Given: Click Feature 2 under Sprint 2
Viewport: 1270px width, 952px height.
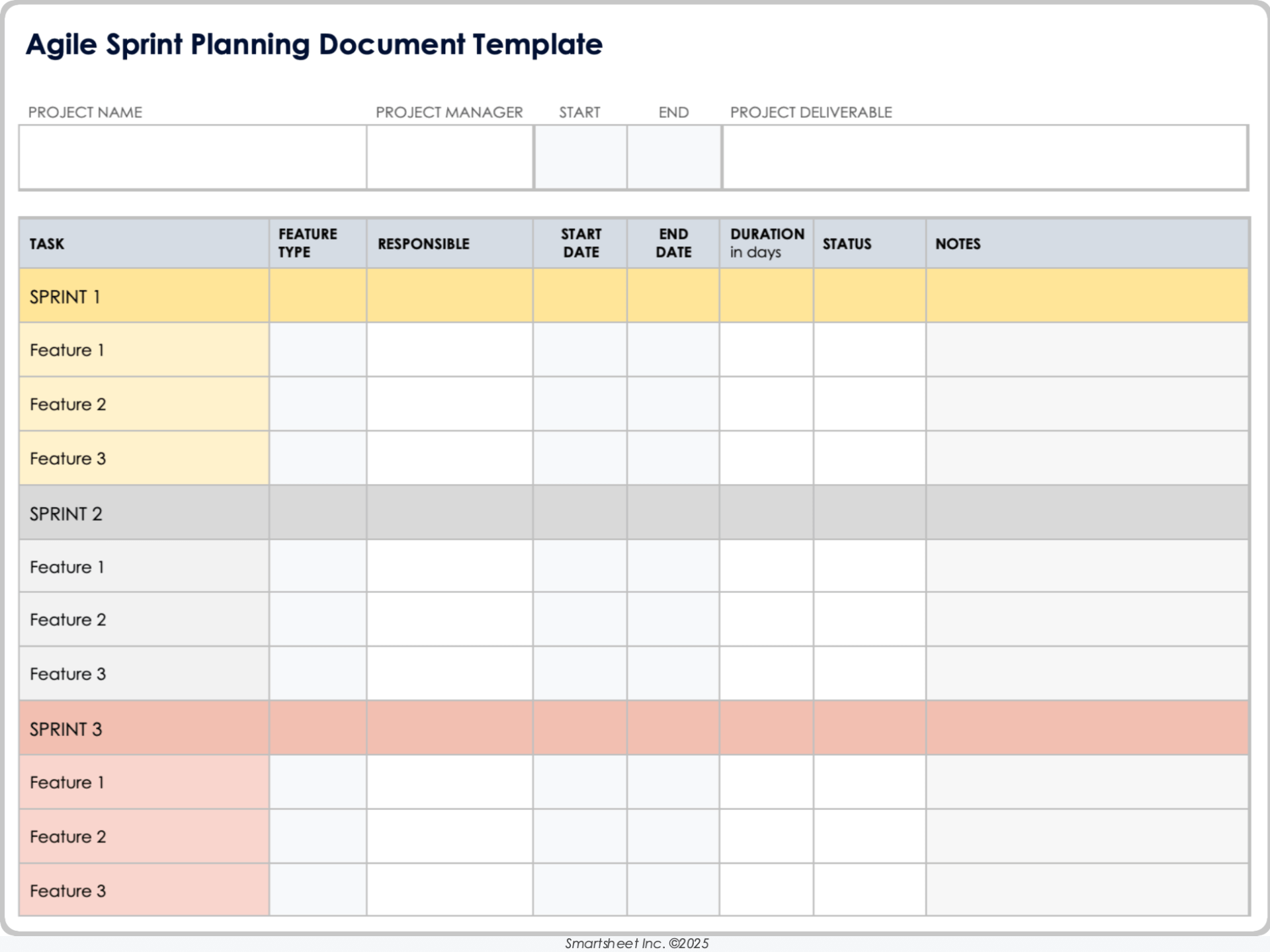Looking at the screenshot, I should pyautogui.click(x=67, y=620).
